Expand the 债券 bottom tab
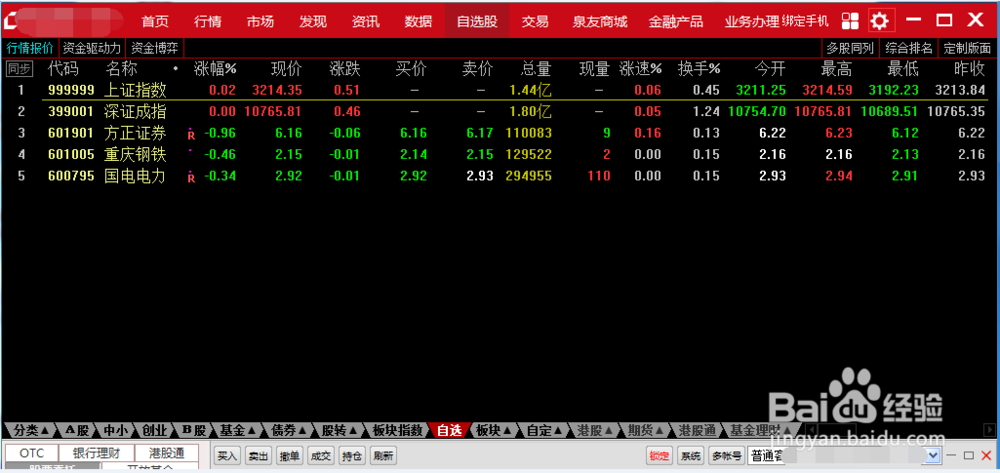This screenshot has width=1000, height=473. [x=288, y=430]
